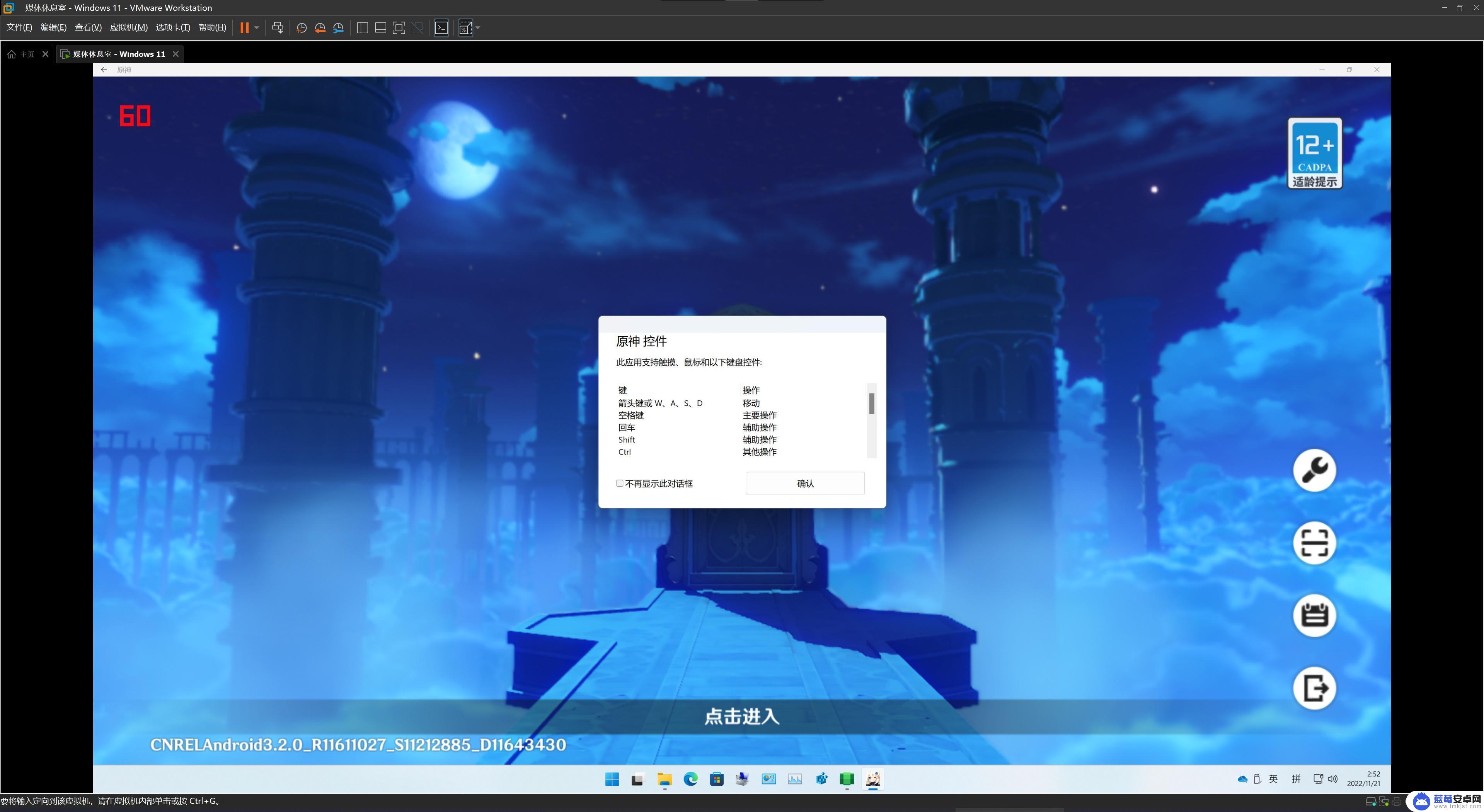Select the 回车 row in controls list

click(740, 427)
